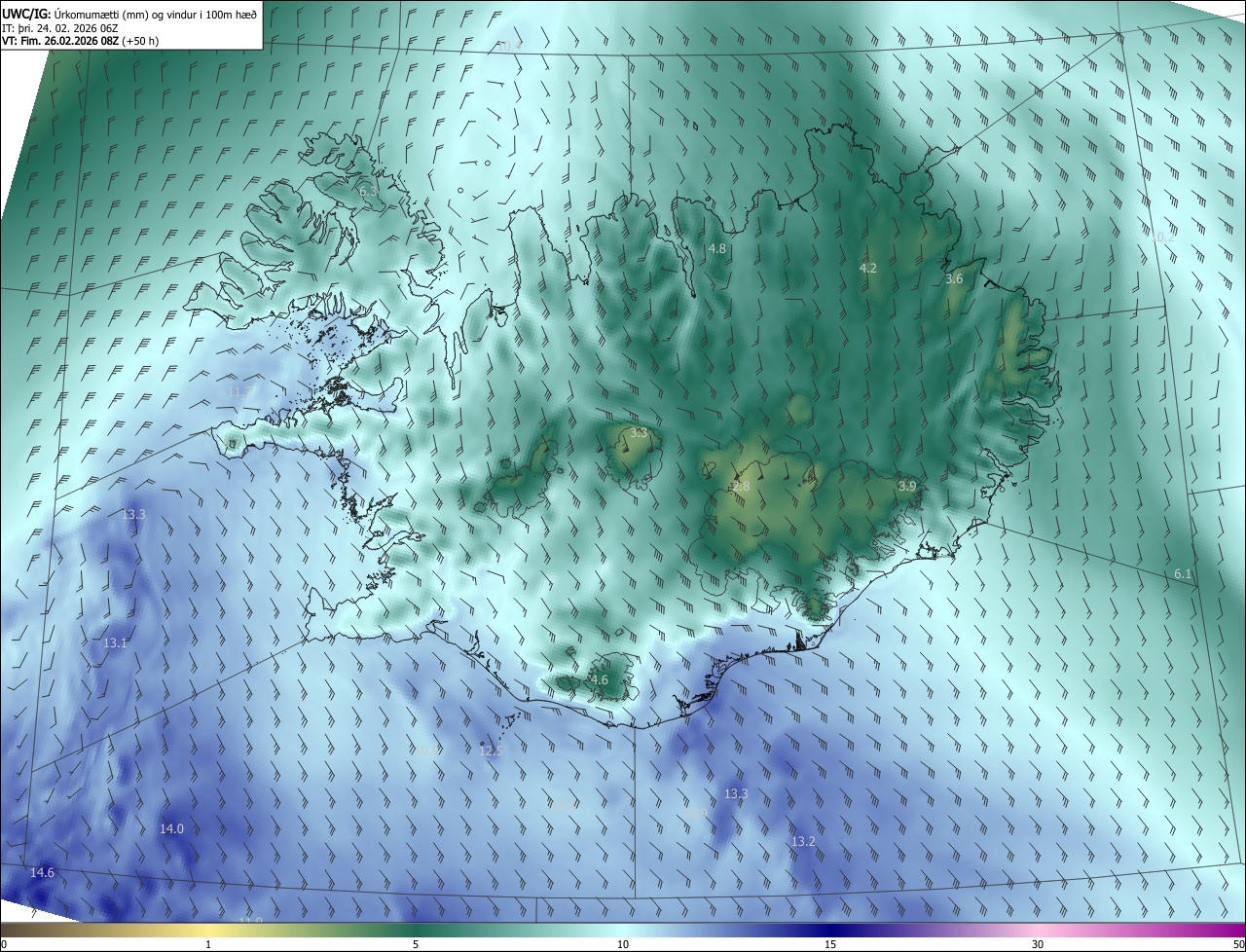Click the 6.1 value label over the sea
Viewport: 1246px width, 952px height.
(1183, 574)
